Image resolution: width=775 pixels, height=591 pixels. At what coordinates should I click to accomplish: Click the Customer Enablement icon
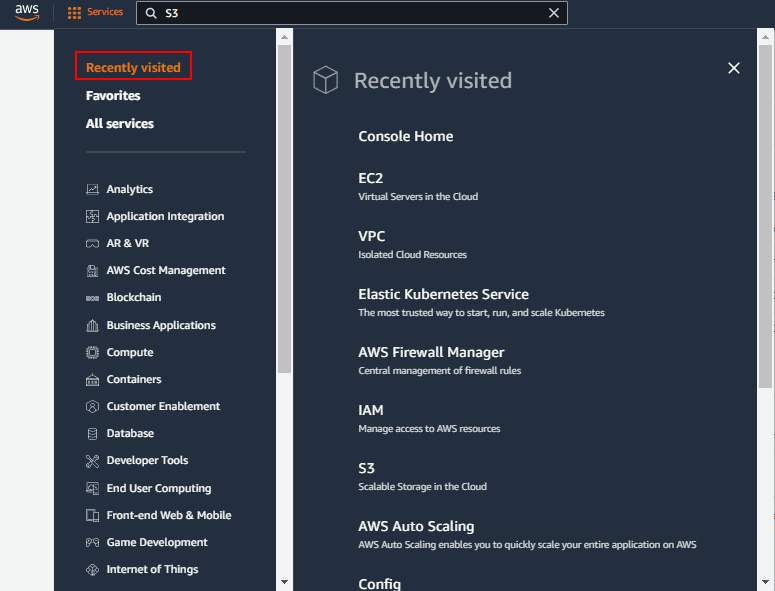[92, 406]
